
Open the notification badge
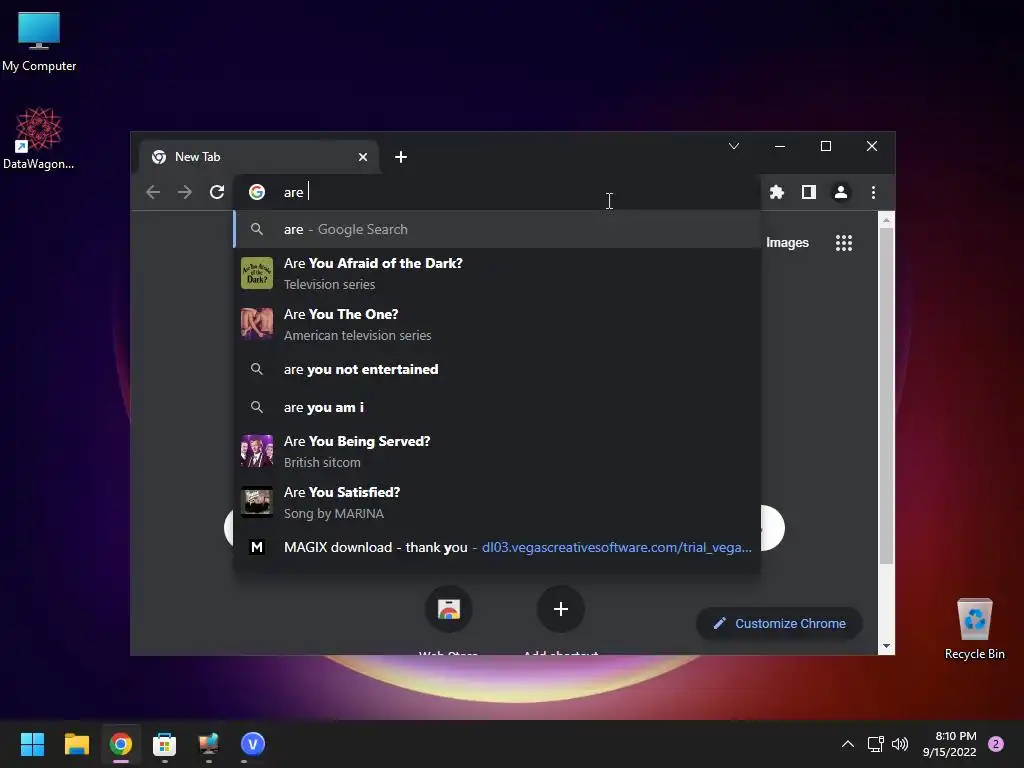[996, 744]
